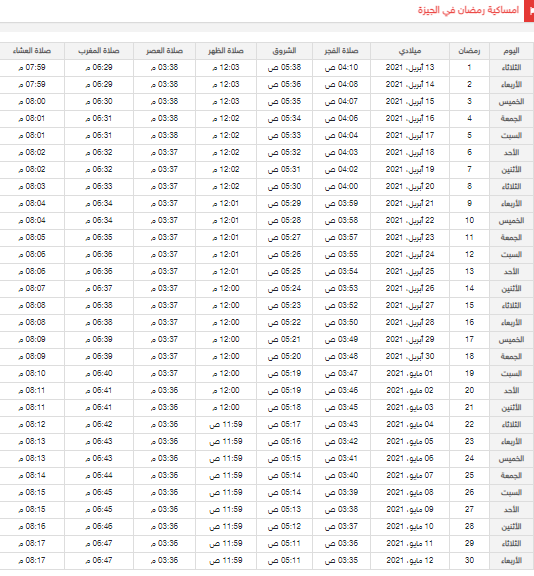Viewport: 534px width, 576px height.
Task: Click the date cell 13 أبريل 2021
Action: click(x=410, y=68)
